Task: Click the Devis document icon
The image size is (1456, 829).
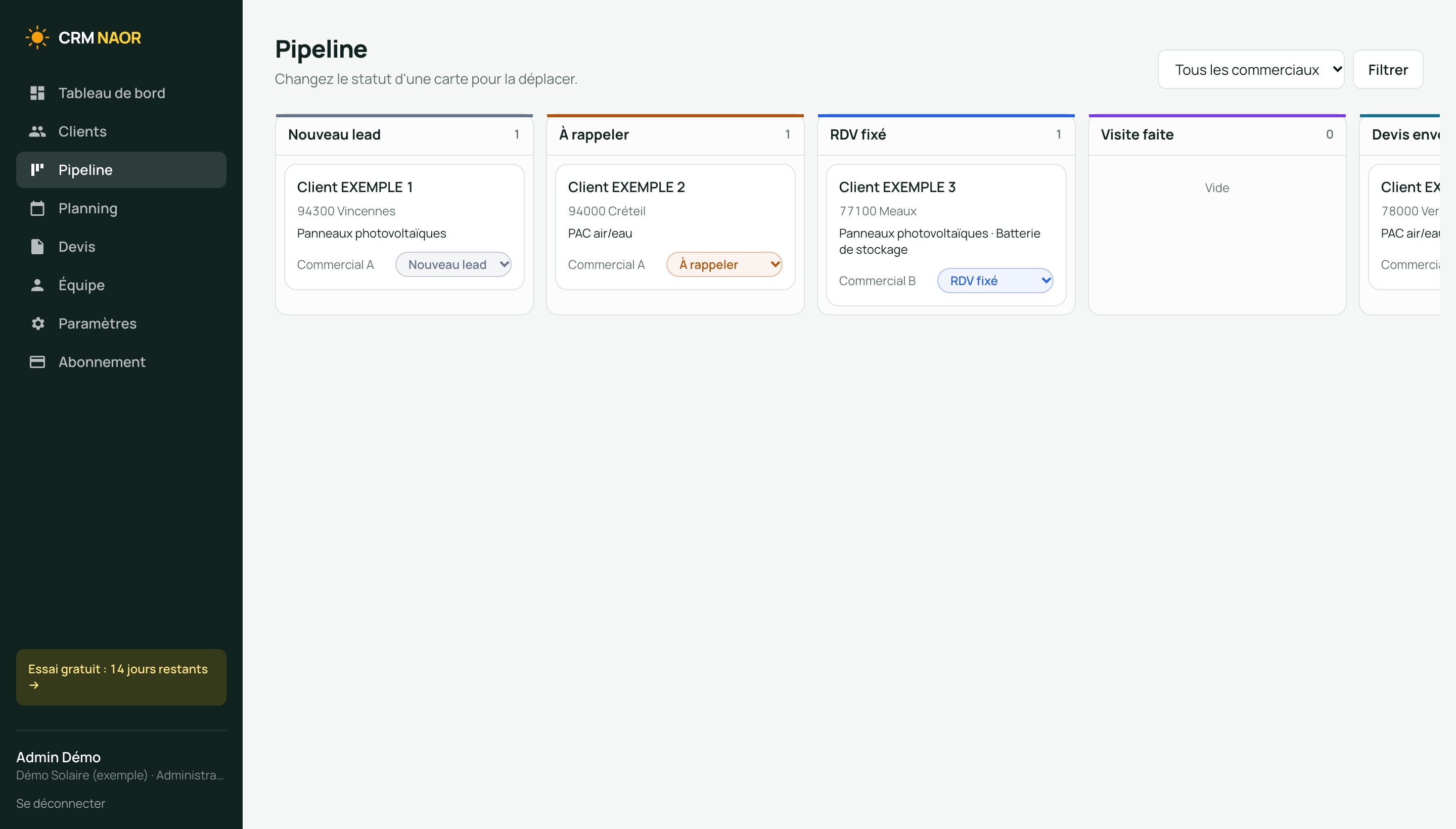Action: tap(37, 247)
